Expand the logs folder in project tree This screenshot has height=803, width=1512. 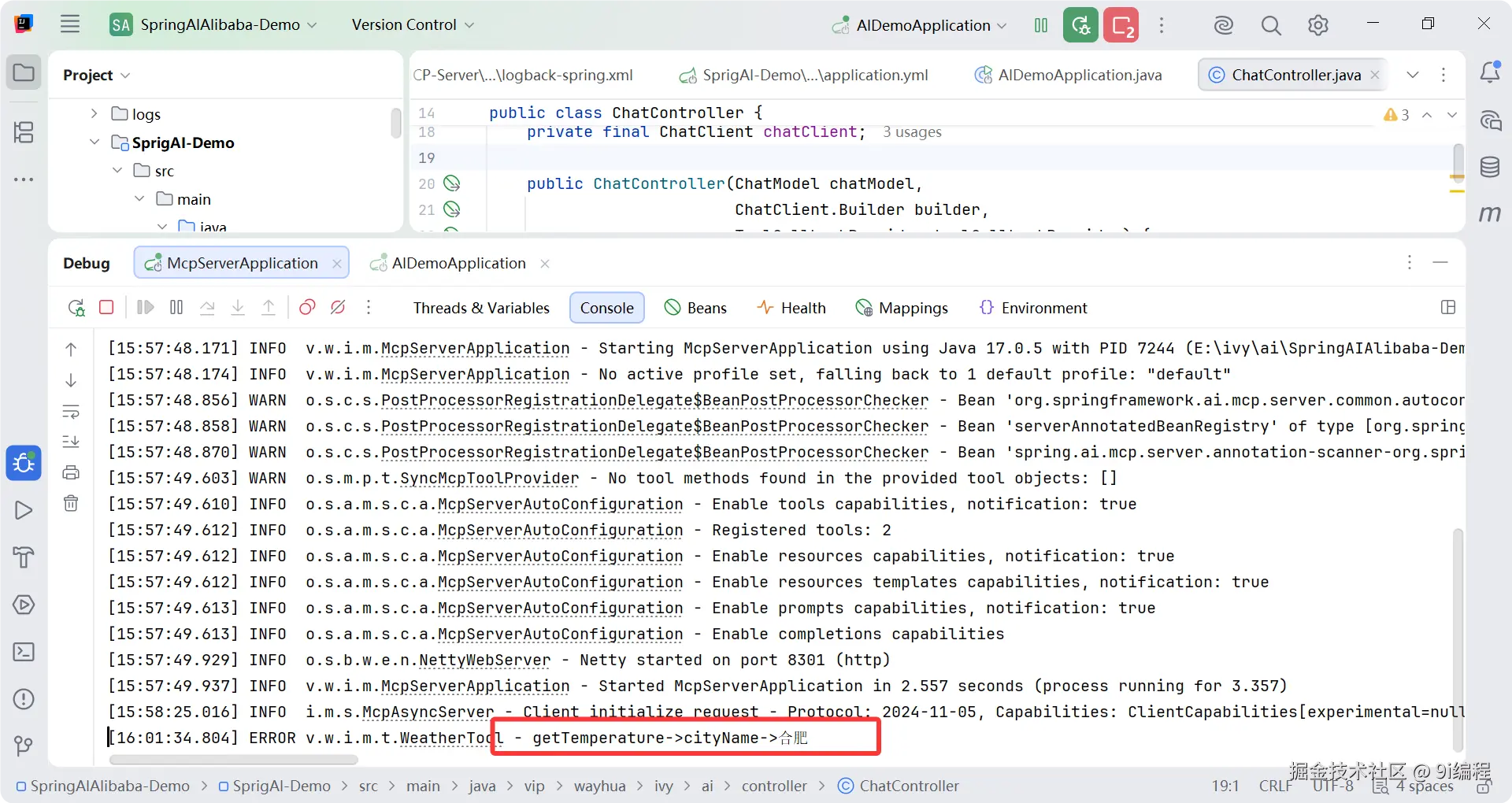click(94, 113)
